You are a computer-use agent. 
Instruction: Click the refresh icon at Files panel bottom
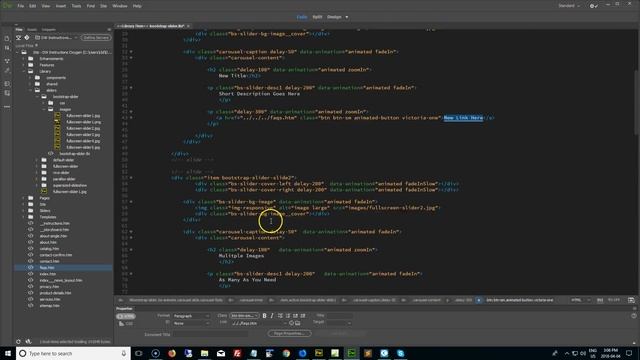coord(18,342)
